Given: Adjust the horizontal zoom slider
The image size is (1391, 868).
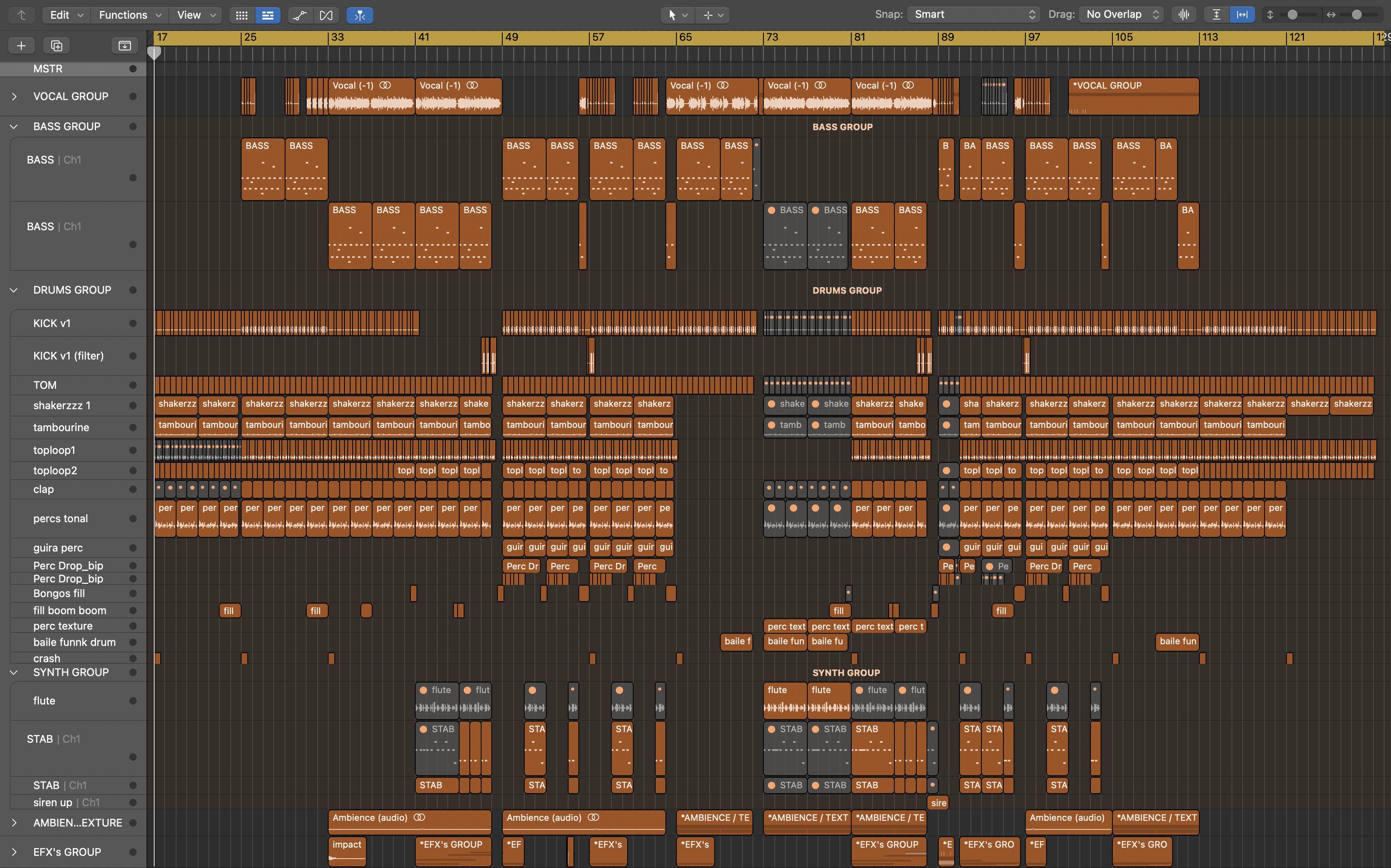Looking at the screenshot, I should 1356,15.
